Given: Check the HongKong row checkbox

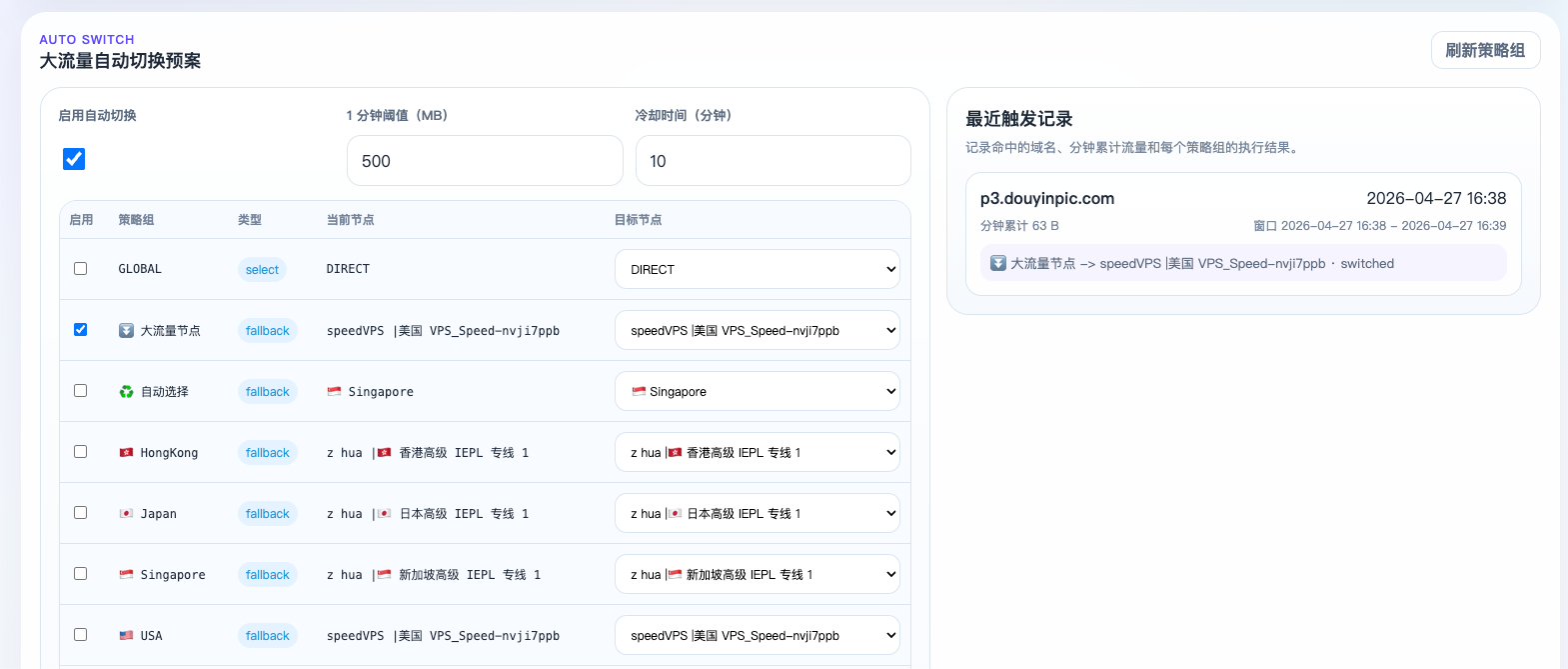Looking at the screenshot, I should coord(80,451).
